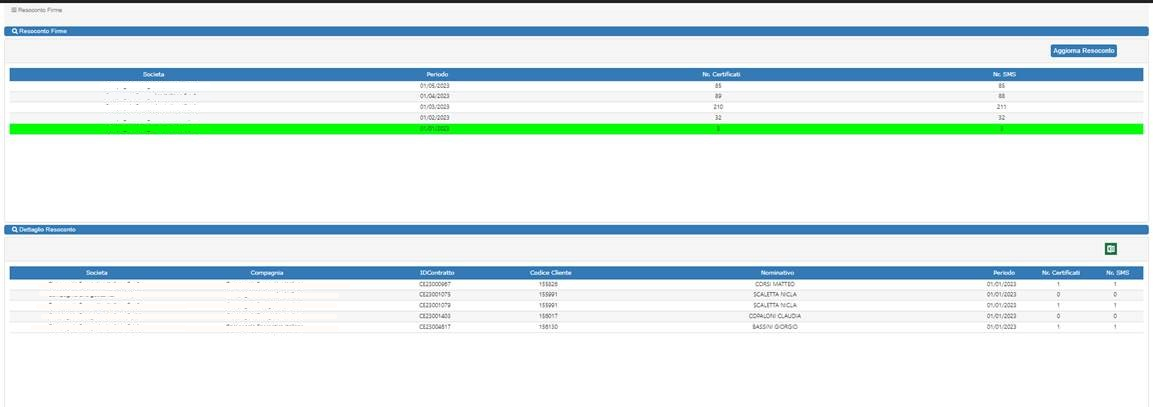Select the Resoconto Firme panel header
This screenshot has width=1153, height=407.
576,32
